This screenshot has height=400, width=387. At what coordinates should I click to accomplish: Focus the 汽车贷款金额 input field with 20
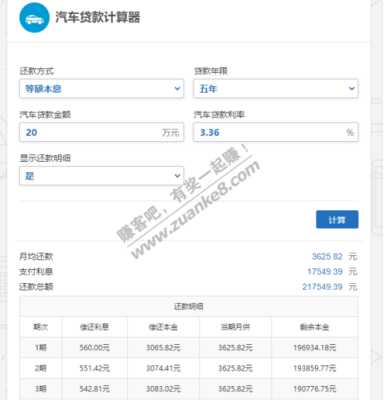(x=102, y=132)
